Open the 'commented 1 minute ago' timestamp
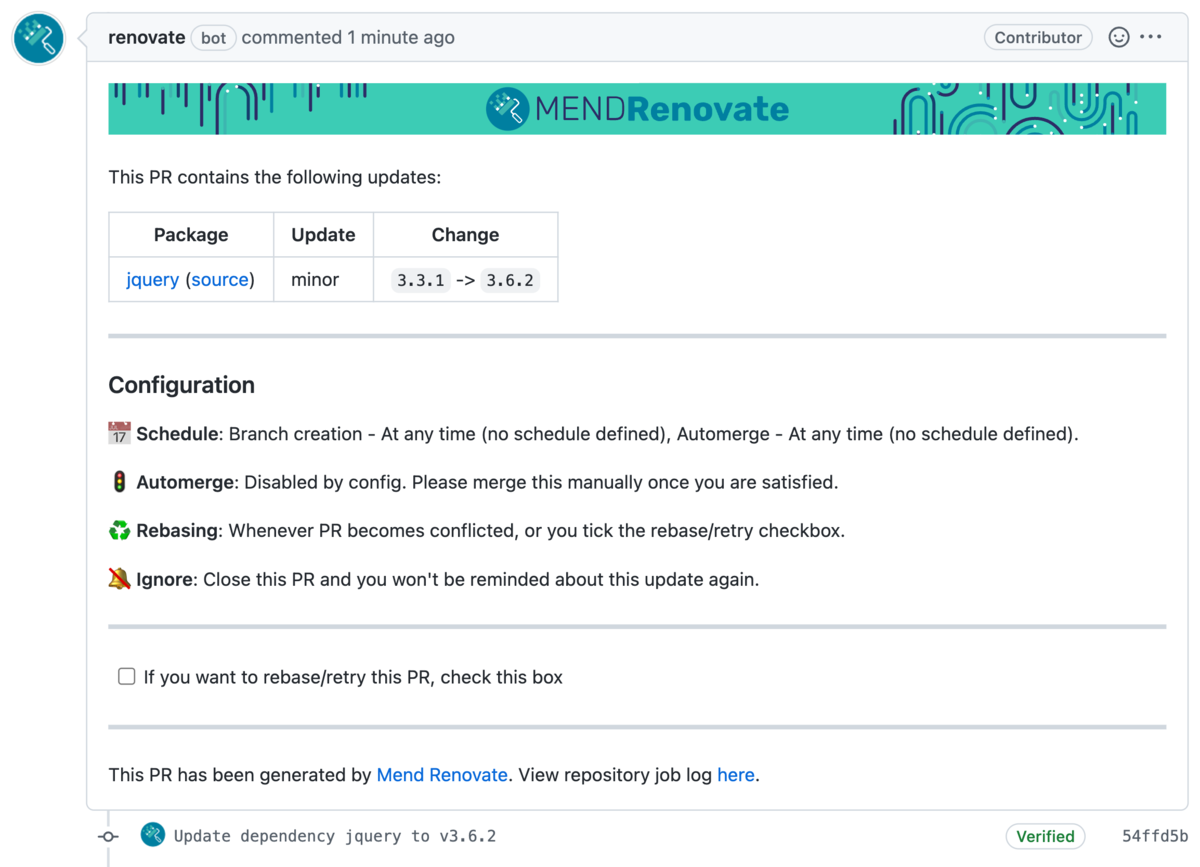 point(348,37)
